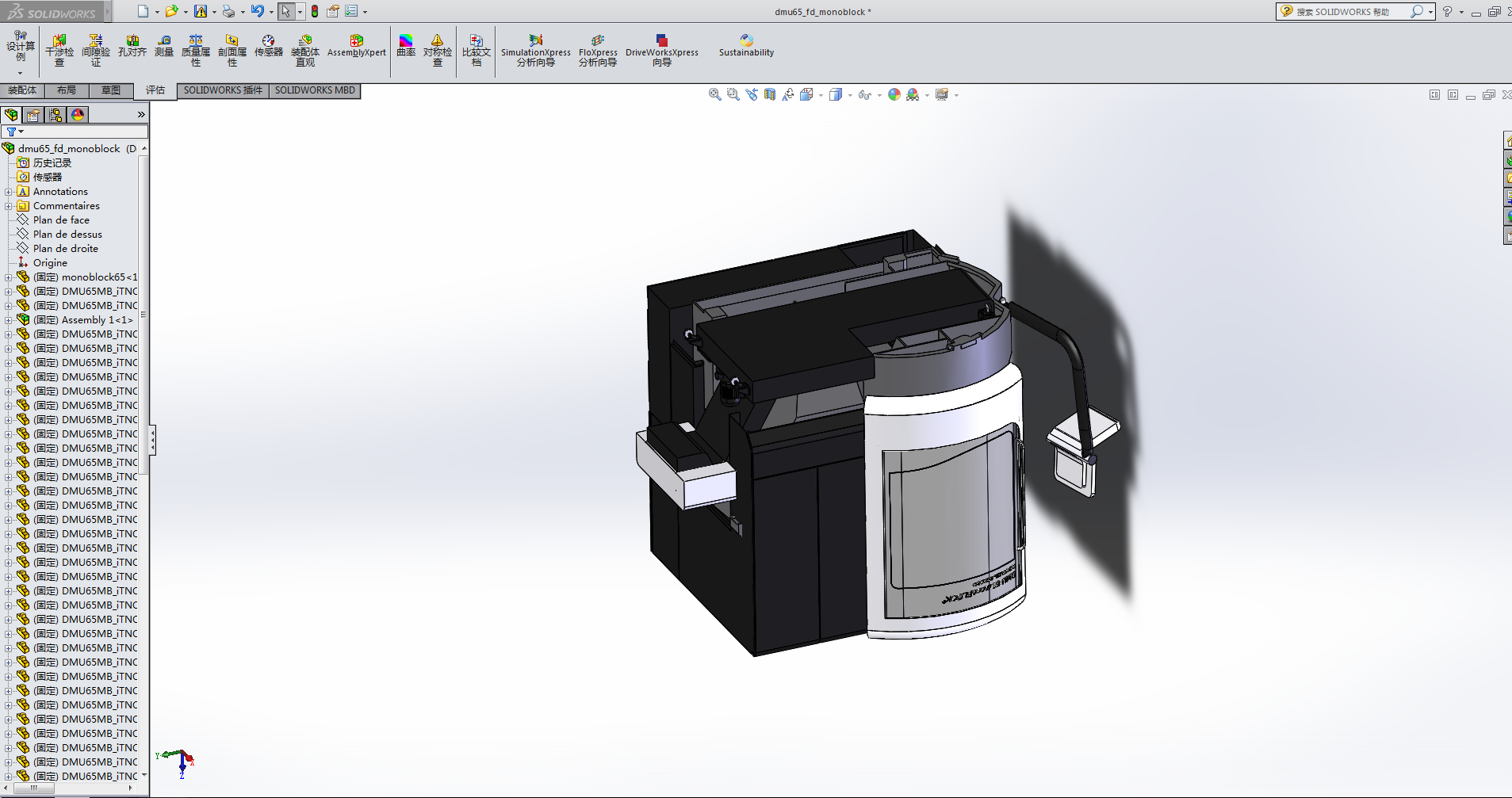The width and height of the screenshot is (1512, 798).
Task: Open the ConfigurationManager tab icon
Action: (56, 115)
